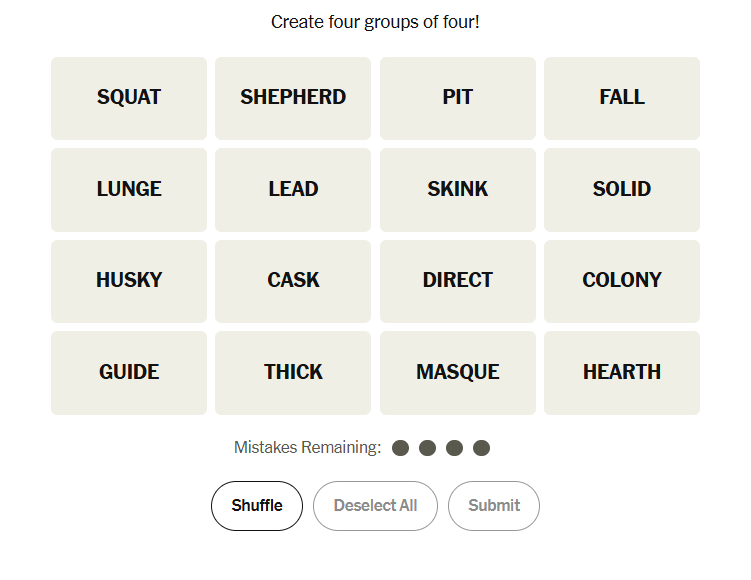751x580 pixels.
Task: Tap the CASK word tile
Action: (x=293, y=281)
